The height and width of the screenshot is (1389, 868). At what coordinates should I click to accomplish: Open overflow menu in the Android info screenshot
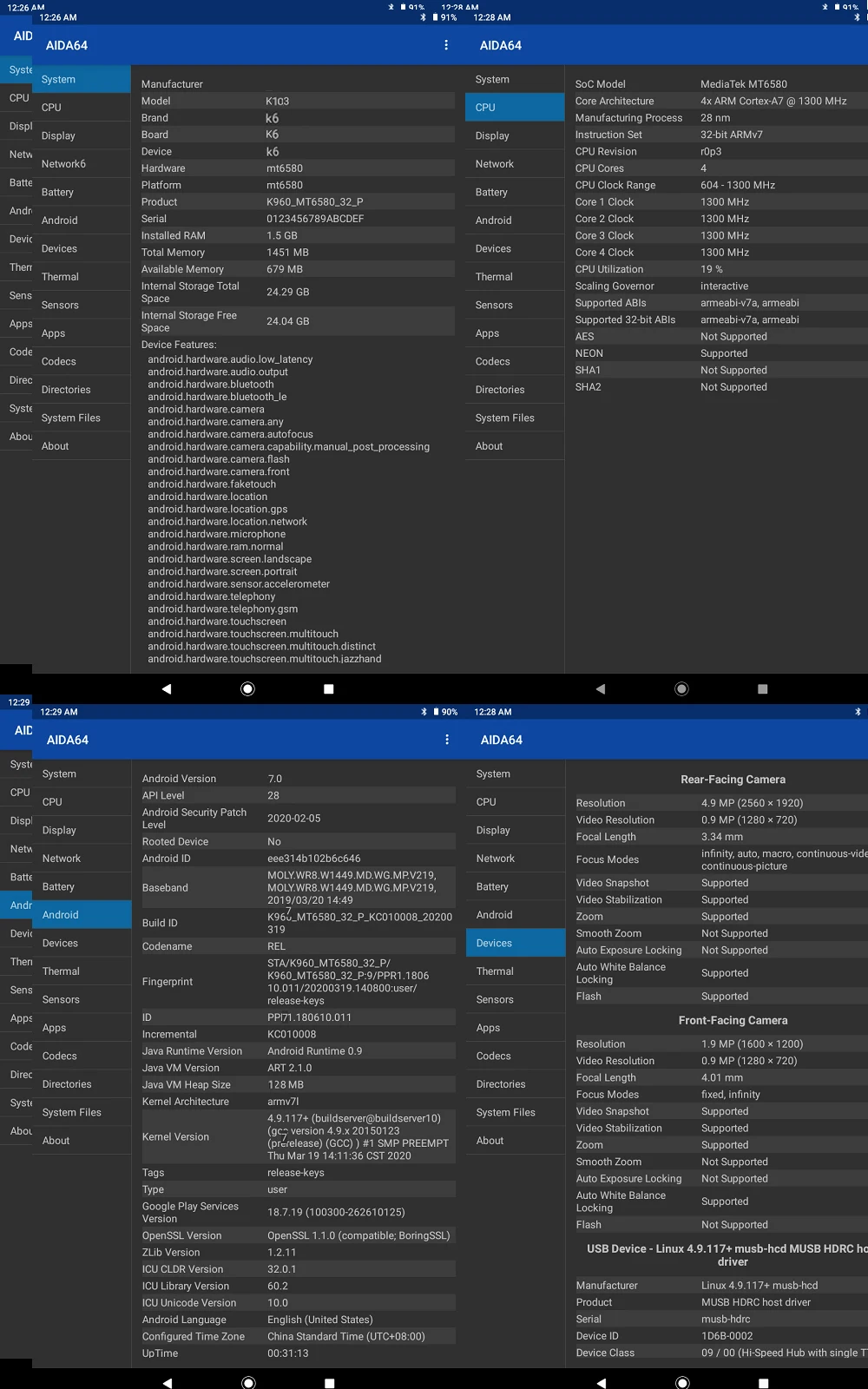(x=447, y=740)
